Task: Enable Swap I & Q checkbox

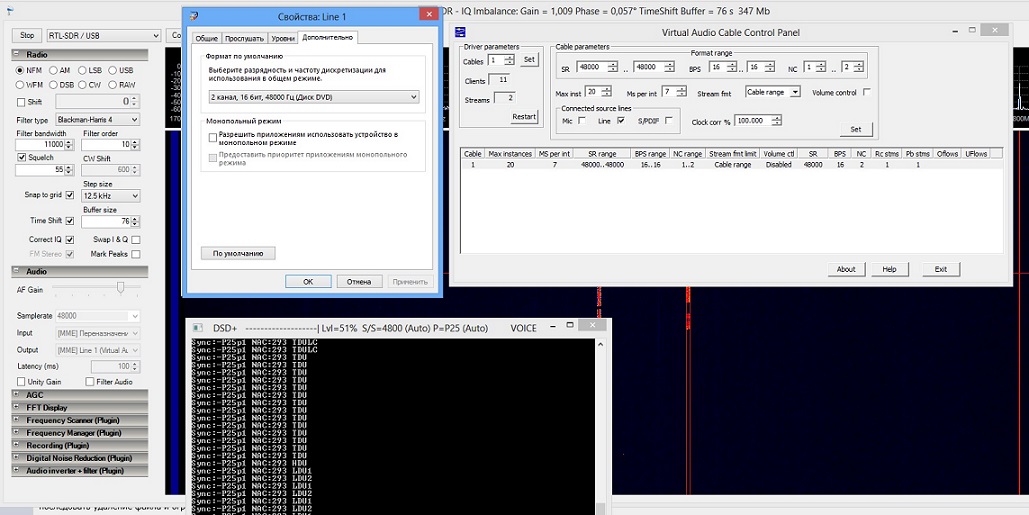Action: point(136,240)
